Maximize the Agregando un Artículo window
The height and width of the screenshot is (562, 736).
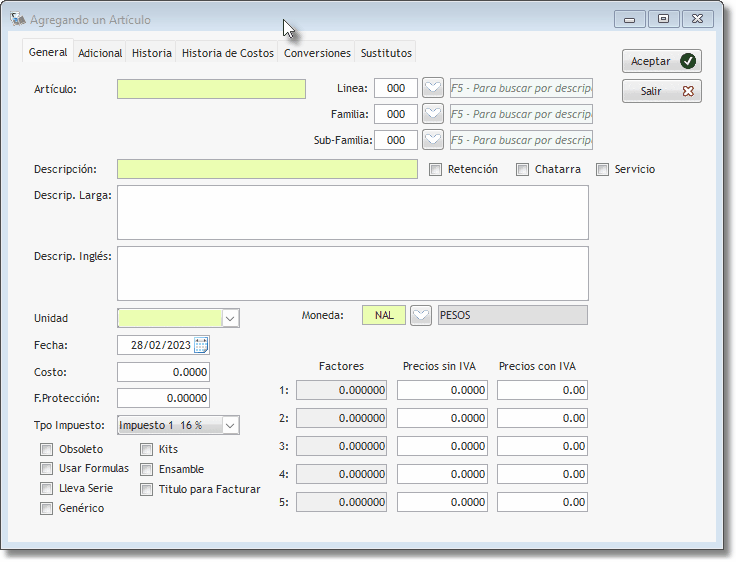(663, 19)
